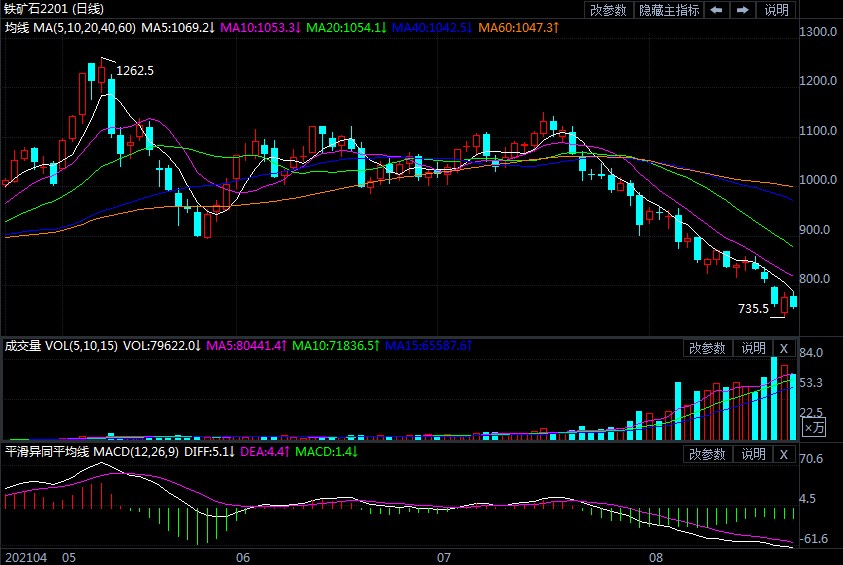Open 改参数 for the main MA chart
Viewport: 843px width, 565px height.
point(608,10)
